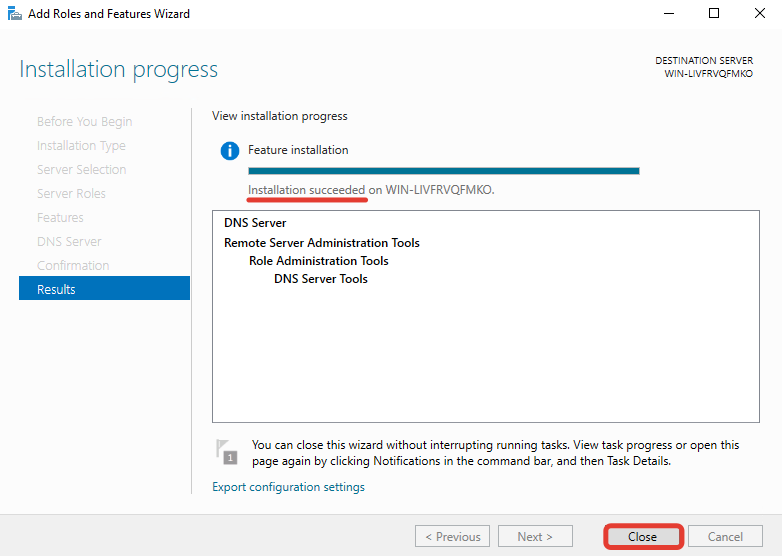Viewport: 782px width, 556px height.
Task: Select the Results step in the sidebar
Action: pos(104,289)
